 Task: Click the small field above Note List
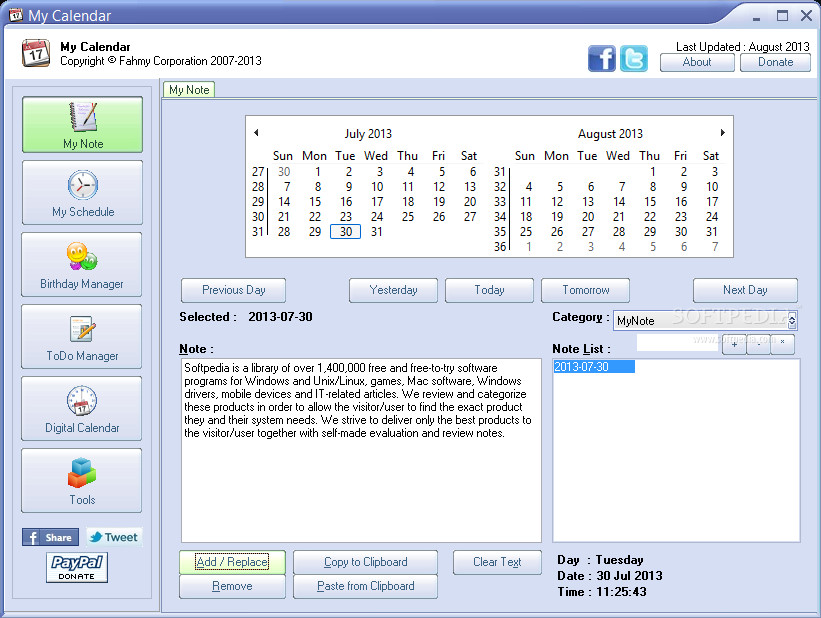(678, 343)
